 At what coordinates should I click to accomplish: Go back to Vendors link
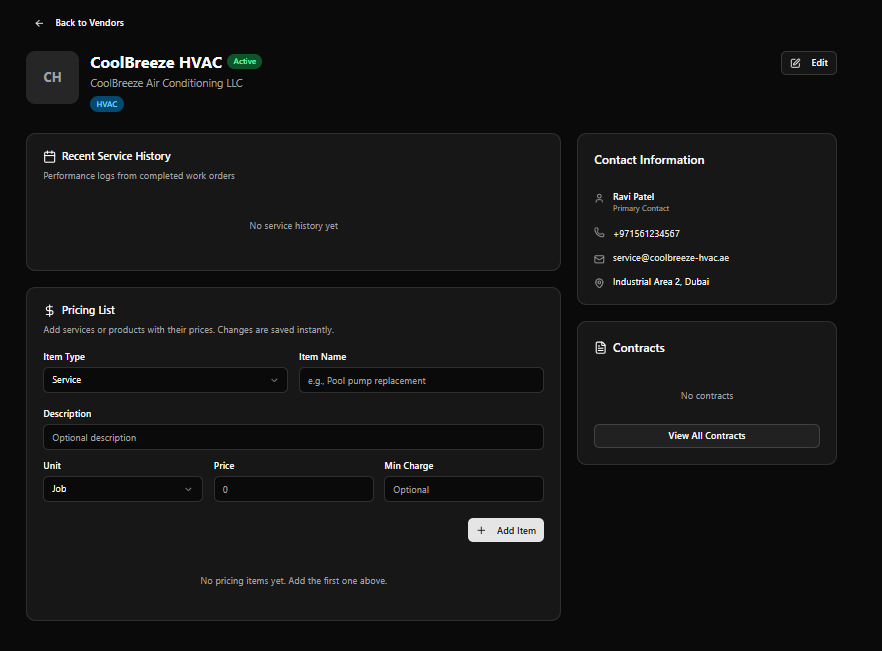[x=89, y=23]
